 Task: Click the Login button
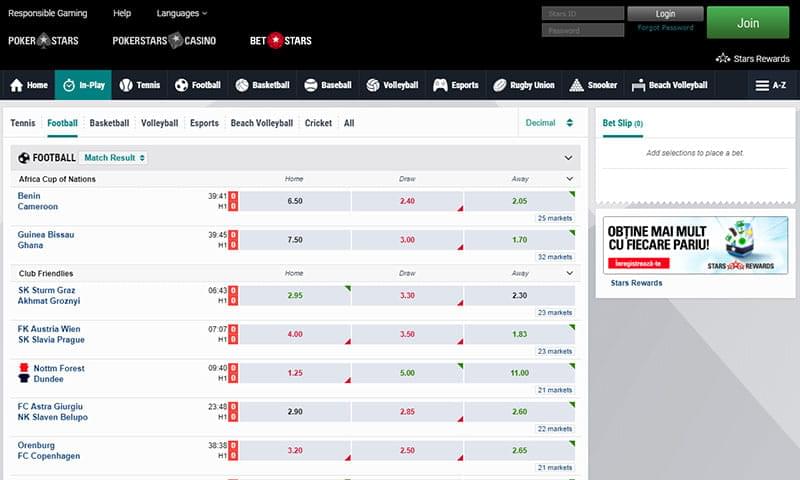pos(665,14)
